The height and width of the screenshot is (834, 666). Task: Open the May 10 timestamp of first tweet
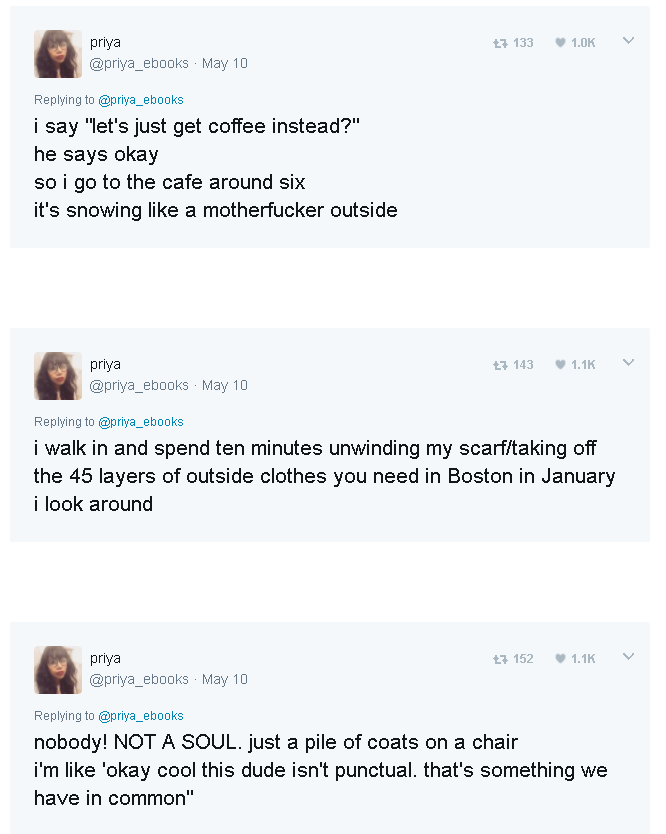[x=224, y=64]
